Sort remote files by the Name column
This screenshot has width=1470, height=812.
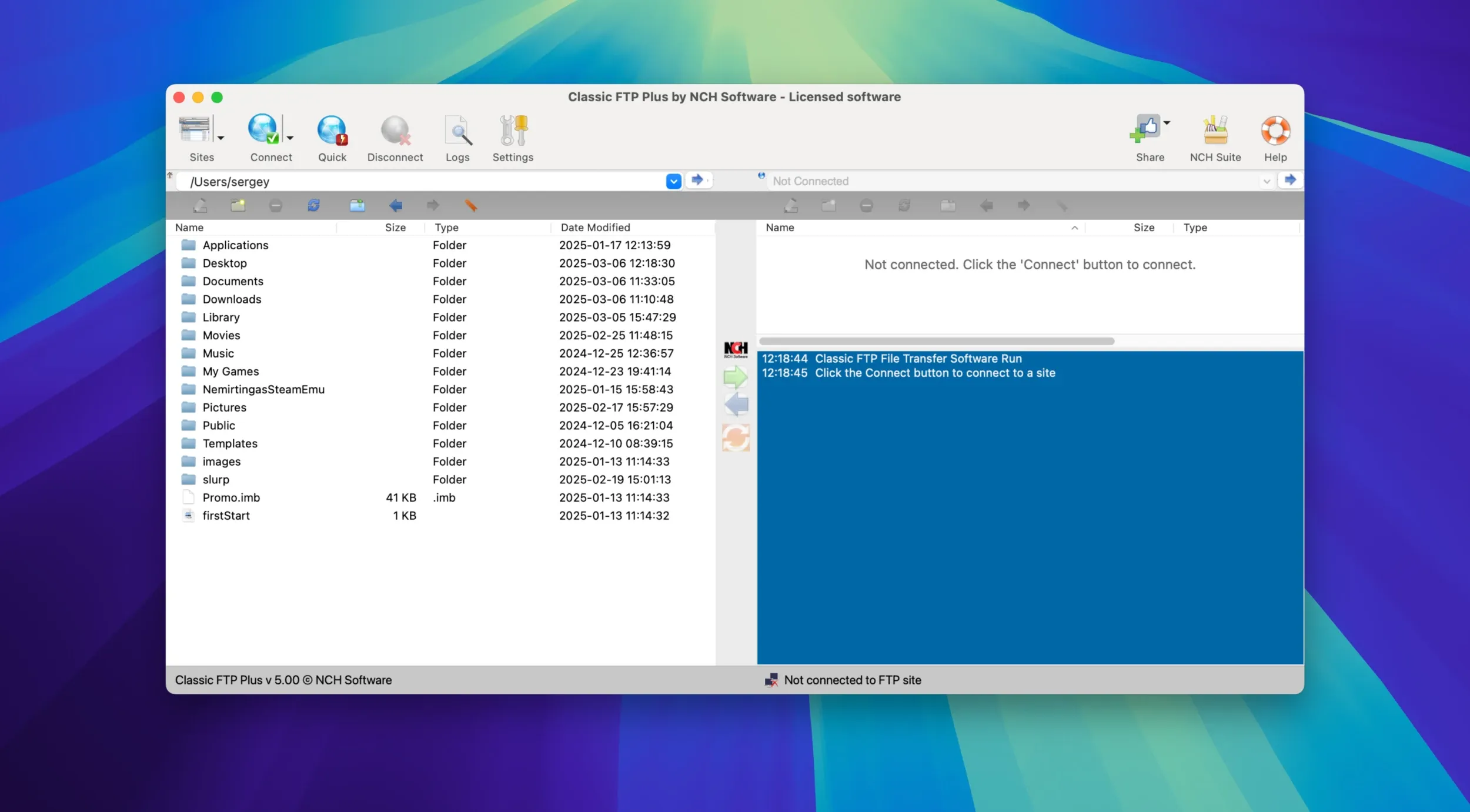click(x=779, y=228)
